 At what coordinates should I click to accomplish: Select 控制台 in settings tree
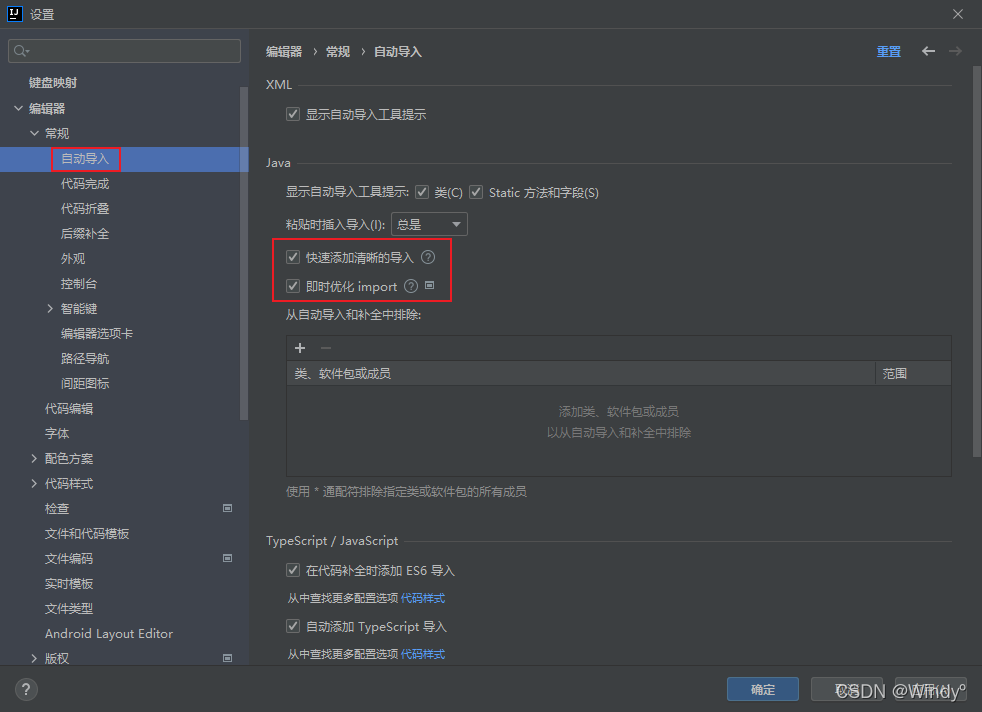[x=79, y=284]
